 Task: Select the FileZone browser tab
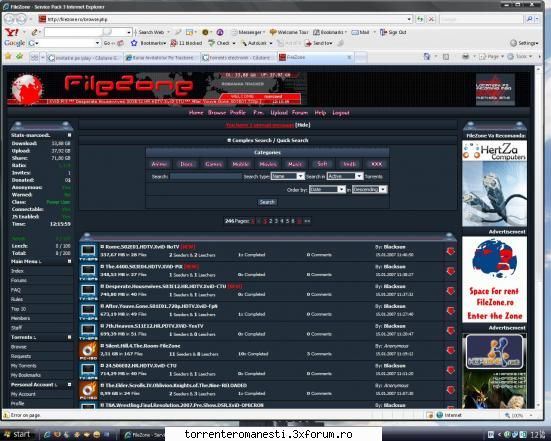(315, 57)
